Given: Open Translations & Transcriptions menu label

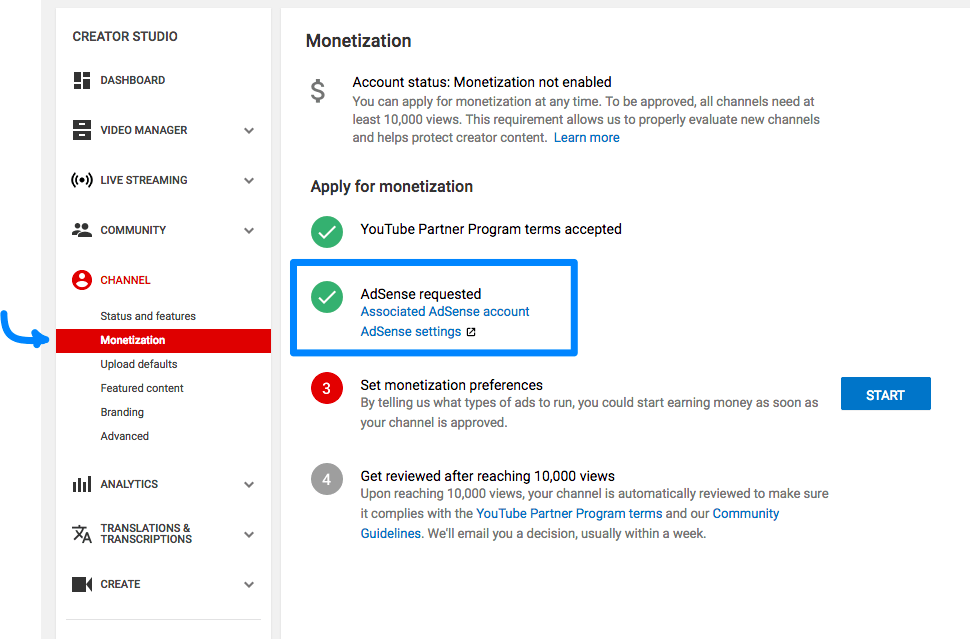Looking at the screenshot, I should (146, 533).
